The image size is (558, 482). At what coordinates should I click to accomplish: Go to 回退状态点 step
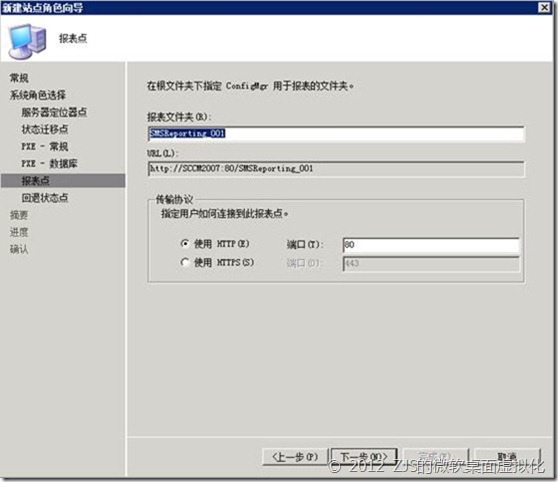coord(45,198)
